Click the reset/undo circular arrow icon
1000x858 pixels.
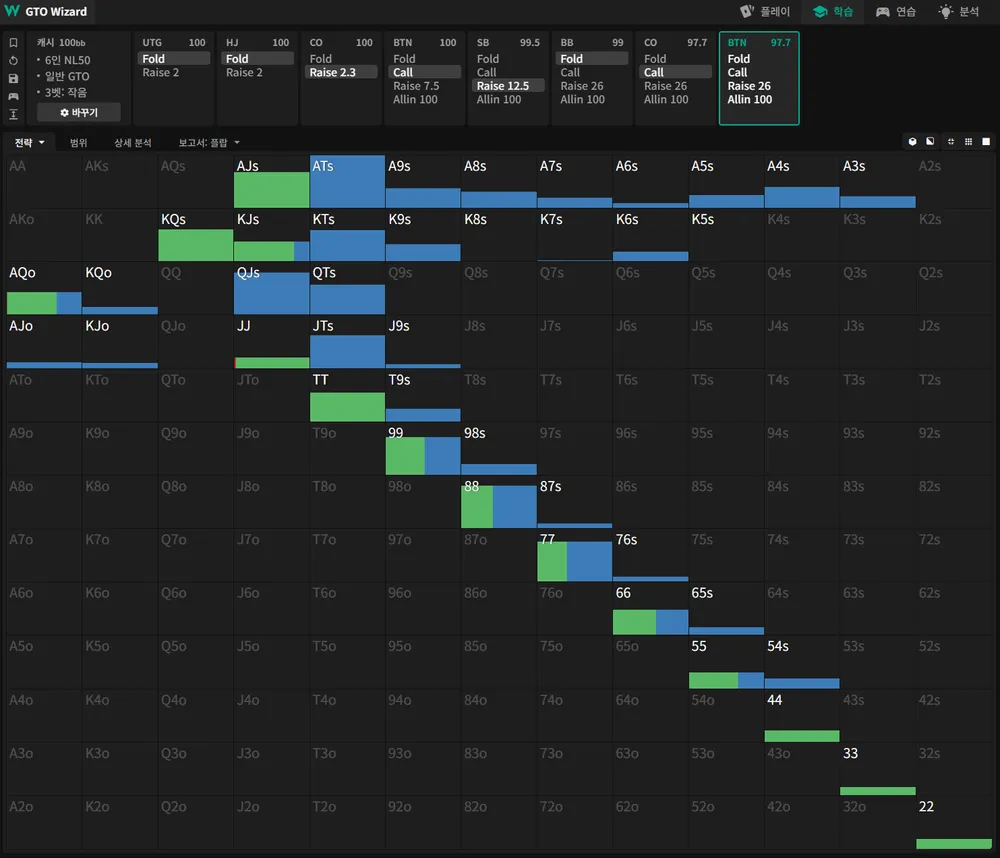click(x=13, y=61)
